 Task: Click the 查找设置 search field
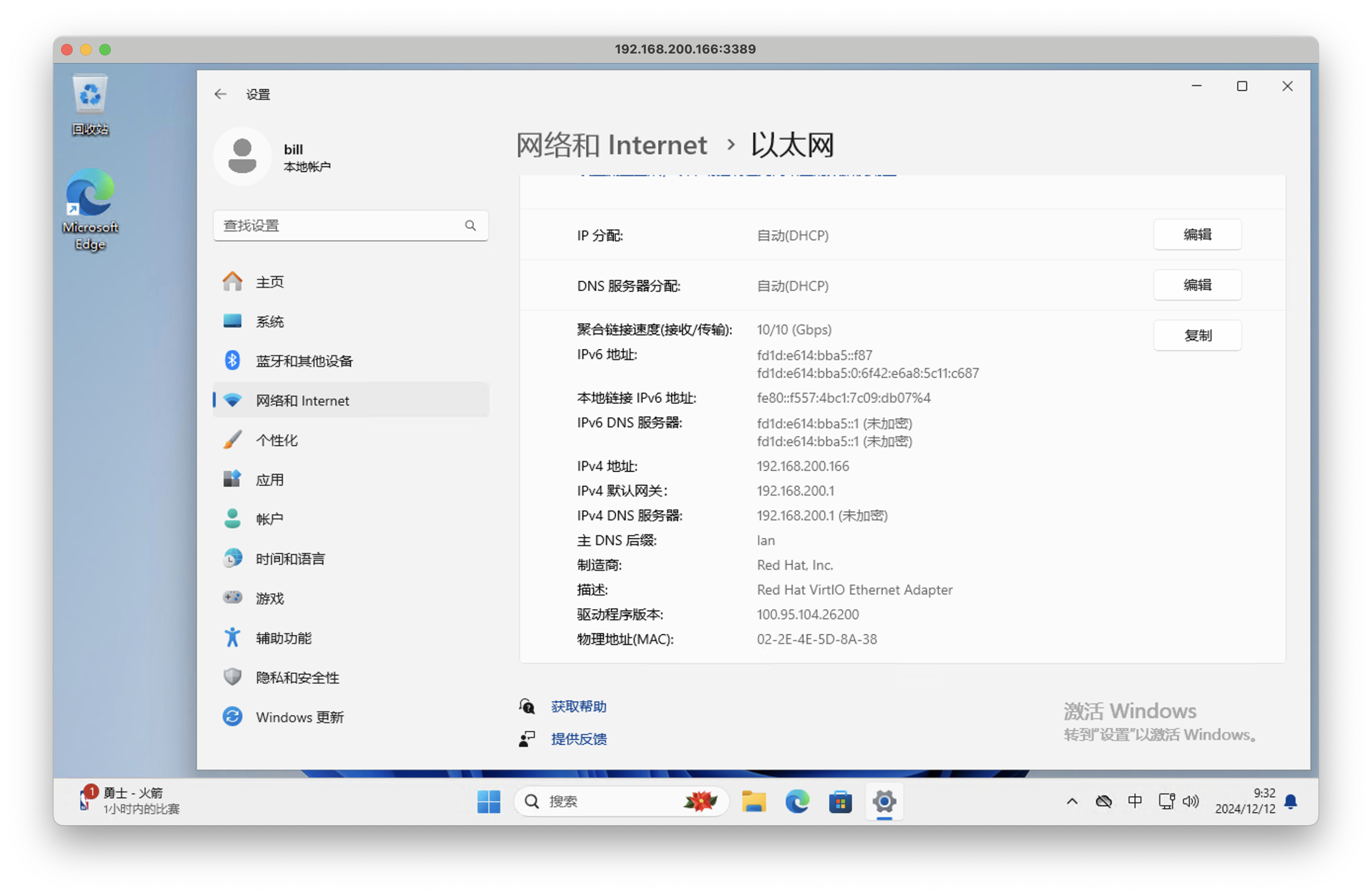pos(346,225)
